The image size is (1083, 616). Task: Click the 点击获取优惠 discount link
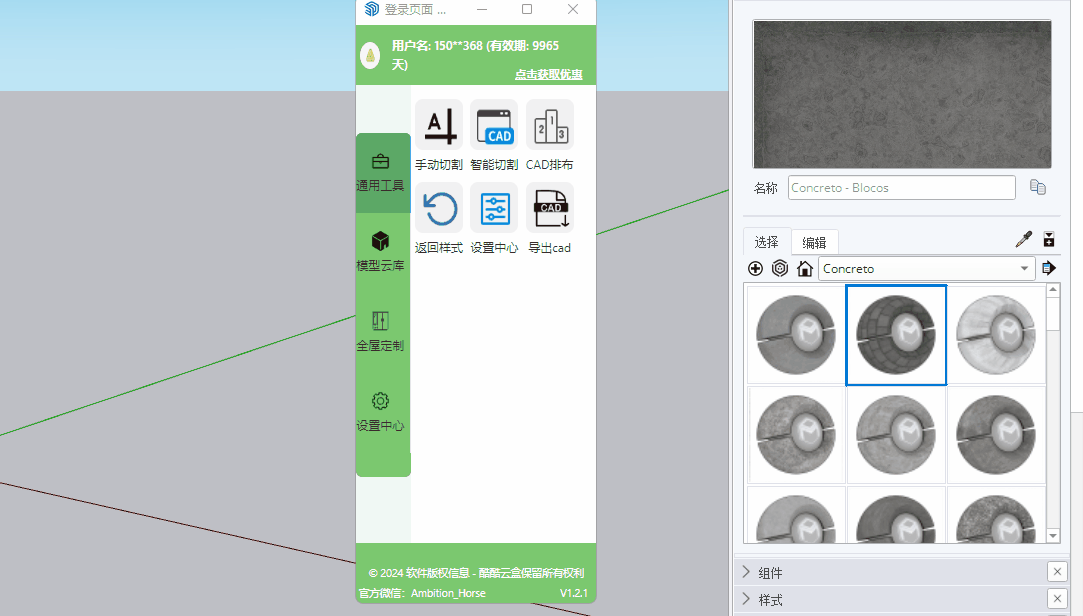coord(548,75)
